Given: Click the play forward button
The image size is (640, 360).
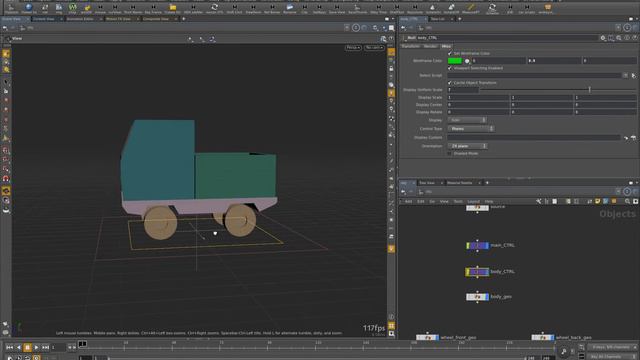Looking at the screenshot, I should pyautogui.click(x=36, y=347).
